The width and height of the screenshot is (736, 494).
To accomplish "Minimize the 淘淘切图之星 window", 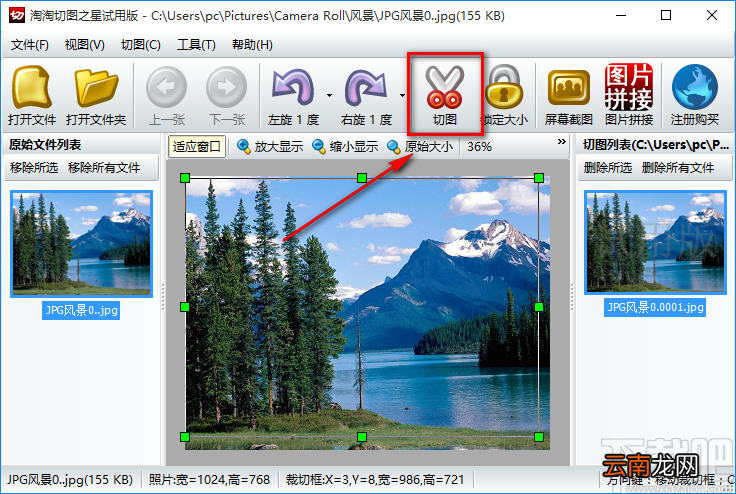I will click(x=621, y=15).
